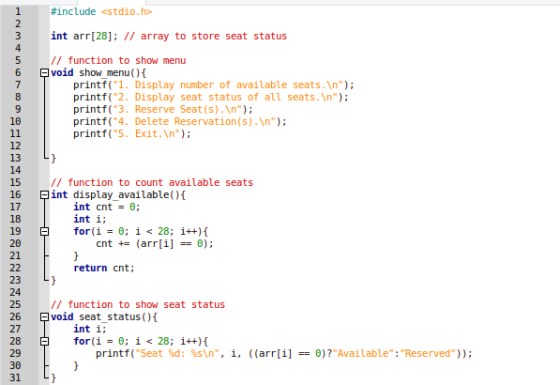Click the 'int i;' declaration on line 27
560x385 pixels.
click(90, 329)
